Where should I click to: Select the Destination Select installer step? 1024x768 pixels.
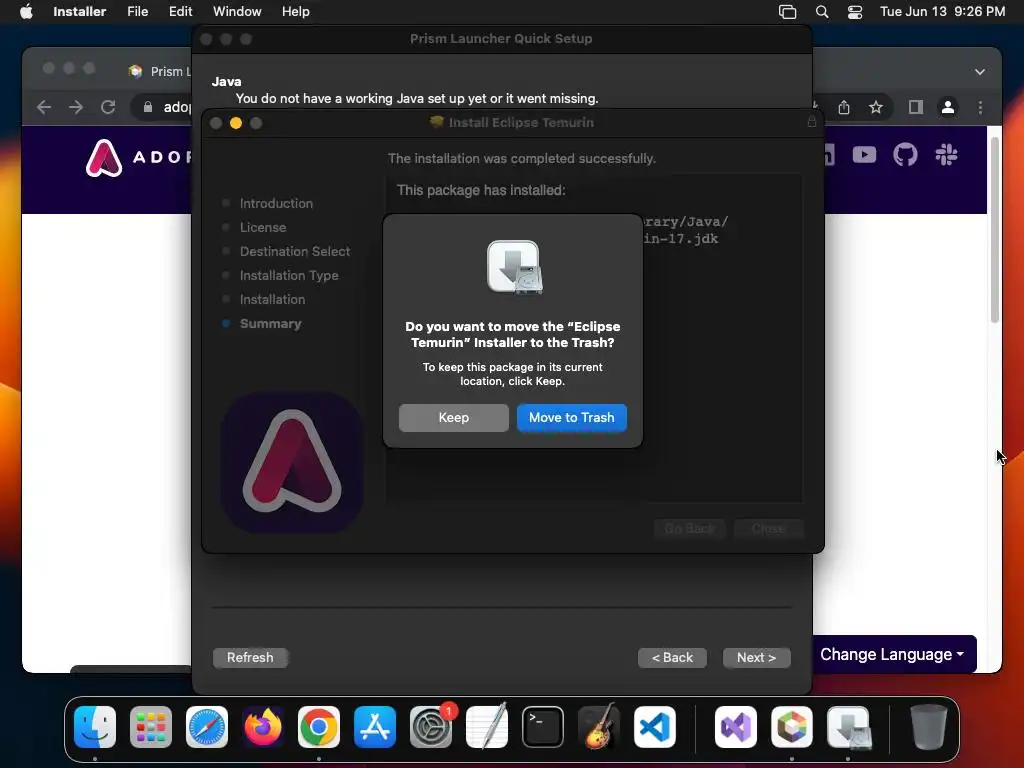pos(295,251)
